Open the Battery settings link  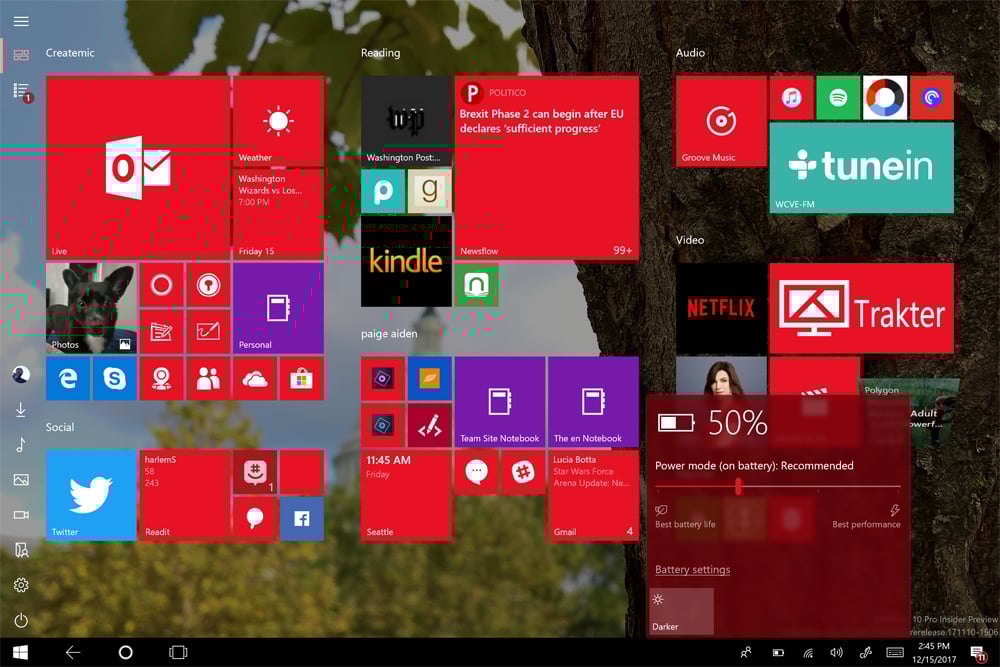click(692, 570)
